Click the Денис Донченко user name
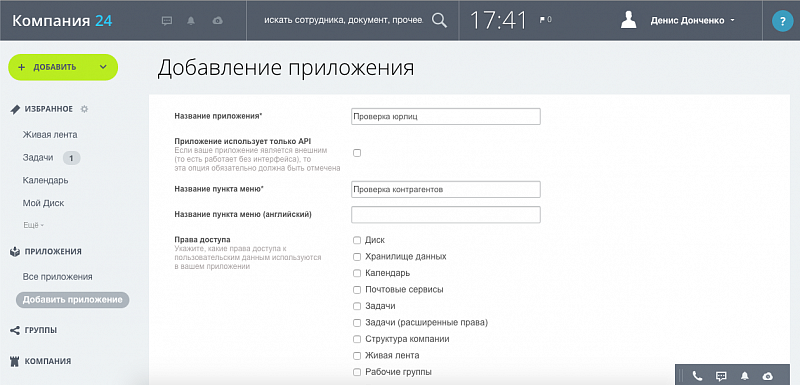 (x=687, y=21)
